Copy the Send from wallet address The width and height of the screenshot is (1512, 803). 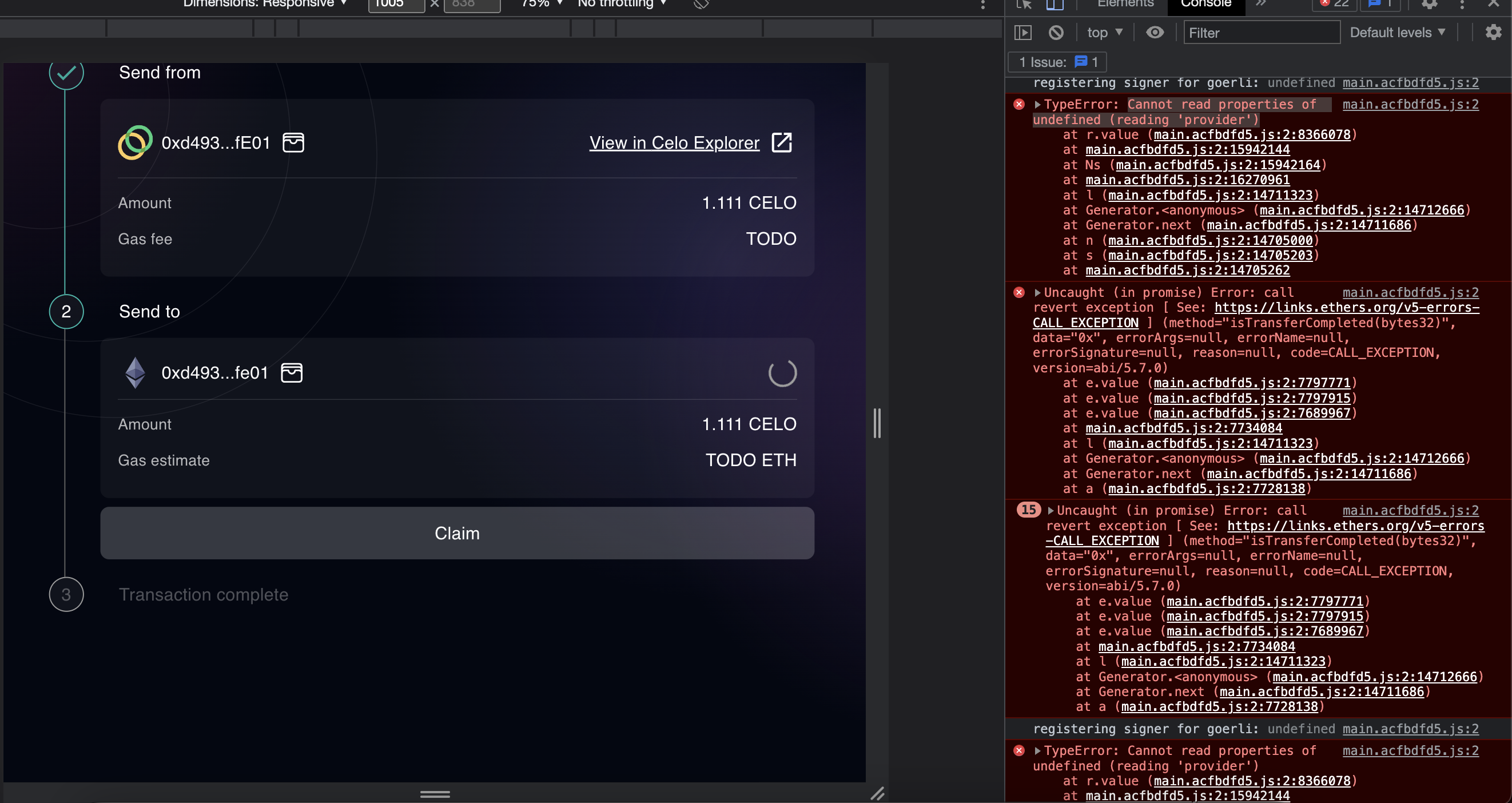[293, 142]
